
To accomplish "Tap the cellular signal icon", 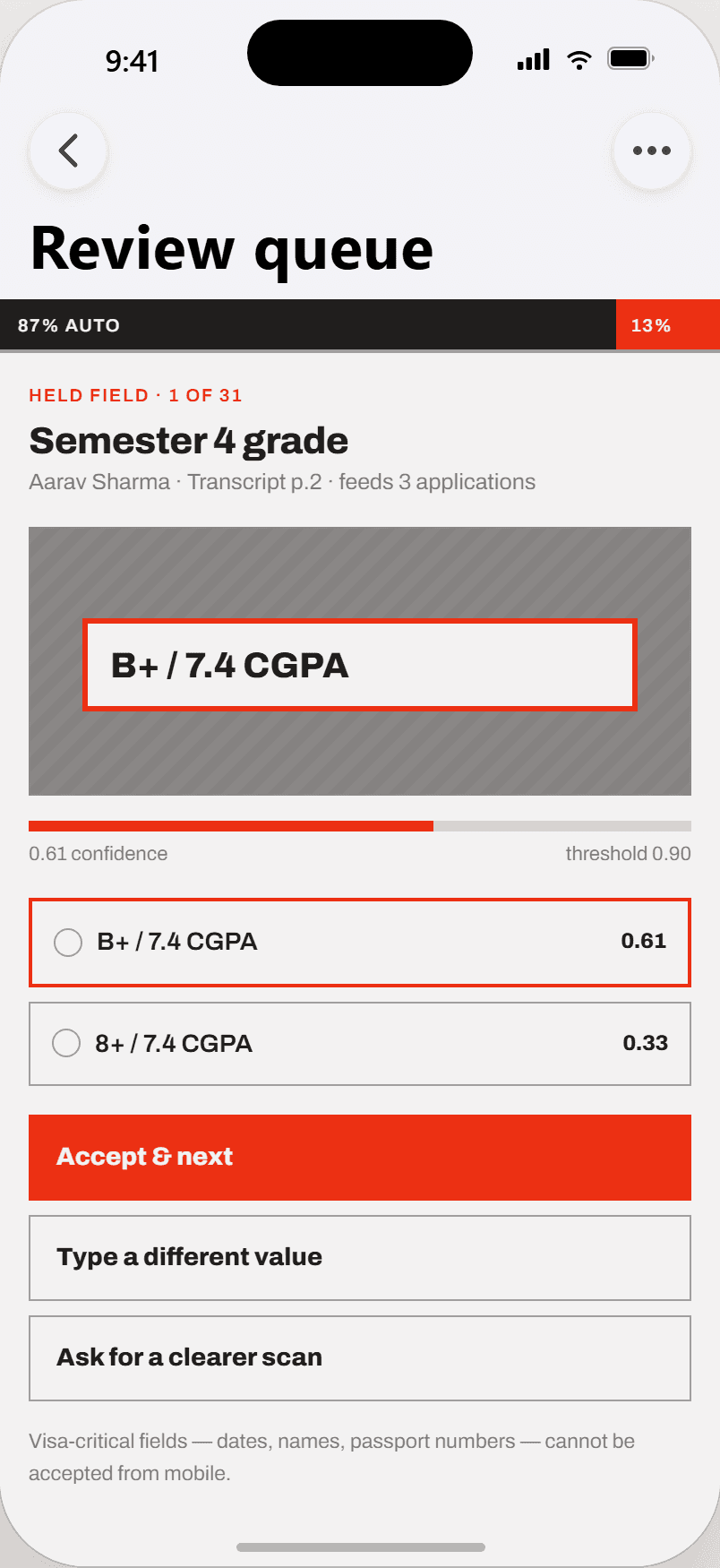I will click(x=534, y=60).
